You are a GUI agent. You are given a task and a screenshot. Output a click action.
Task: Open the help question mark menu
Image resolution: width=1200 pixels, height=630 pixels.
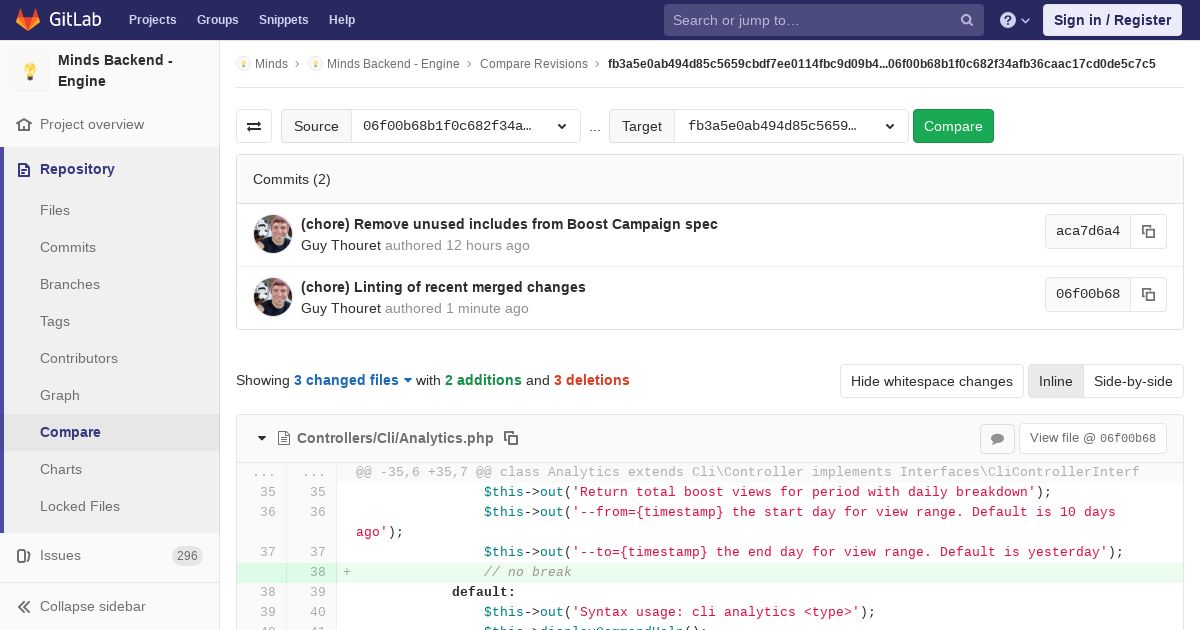coord(1014,20)
